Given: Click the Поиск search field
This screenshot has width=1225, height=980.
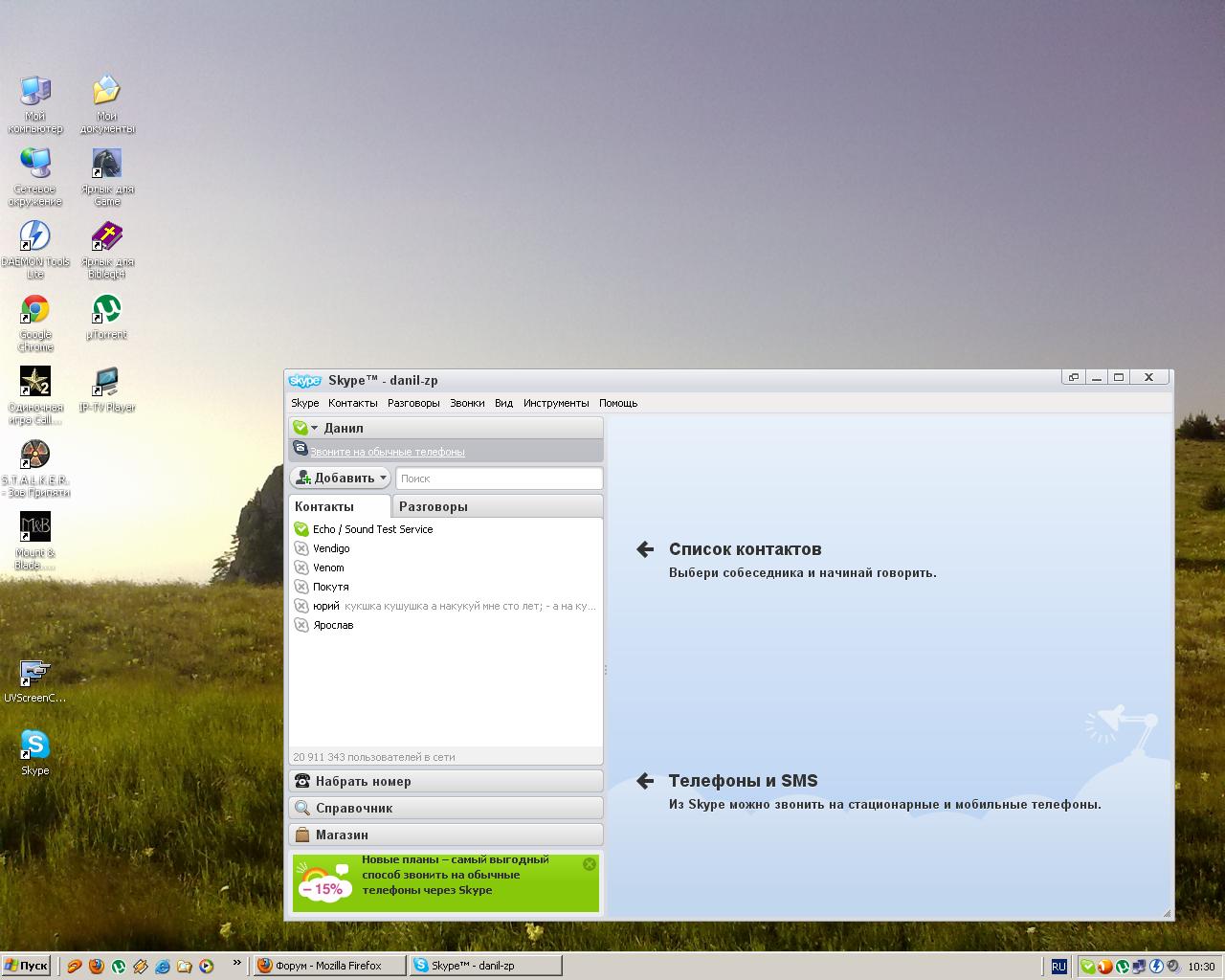Looking at the screenshot, I should point(499,478).
